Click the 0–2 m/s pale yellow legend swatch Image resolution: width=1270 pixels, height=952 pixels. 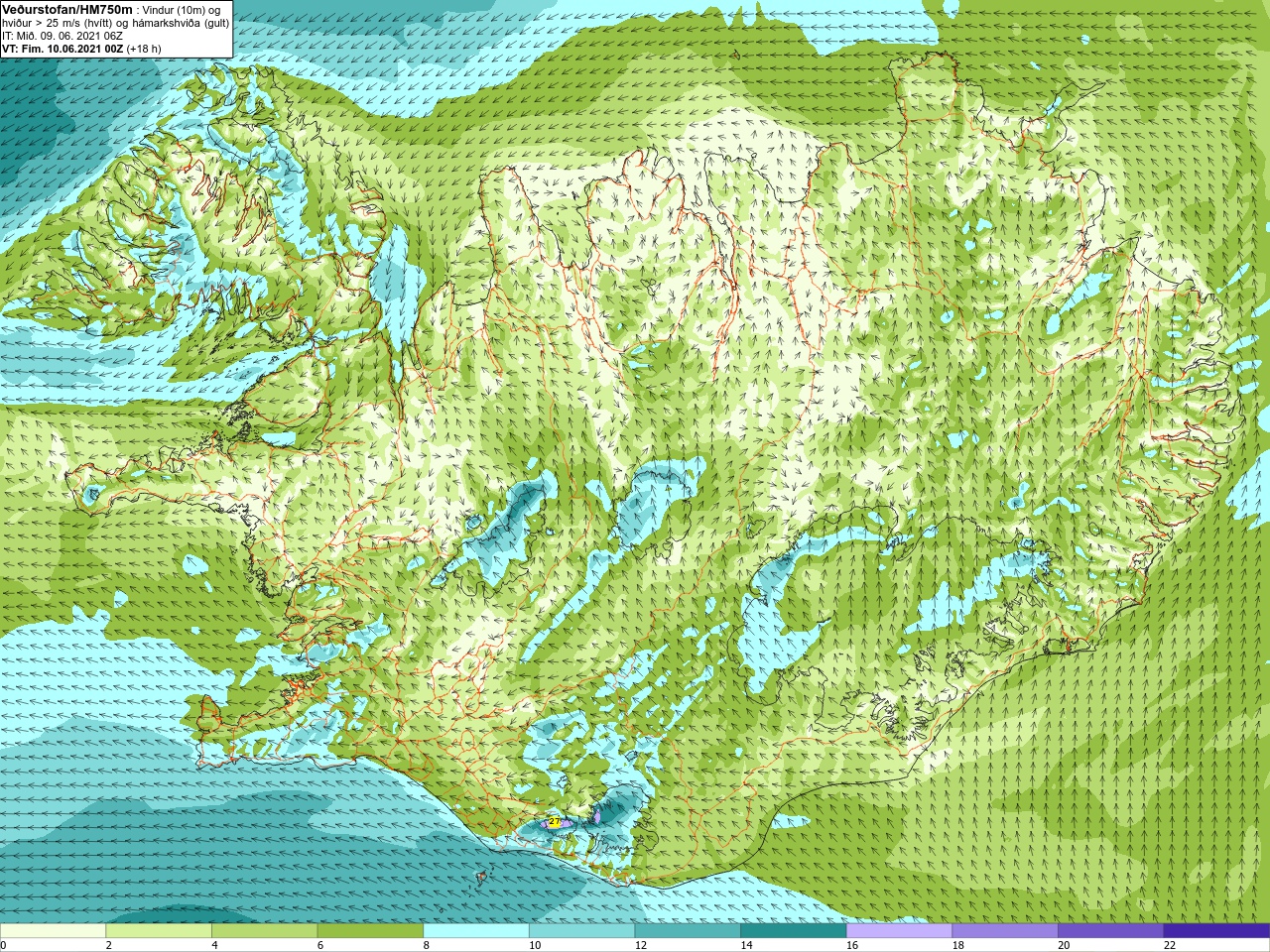coord(53,930)
